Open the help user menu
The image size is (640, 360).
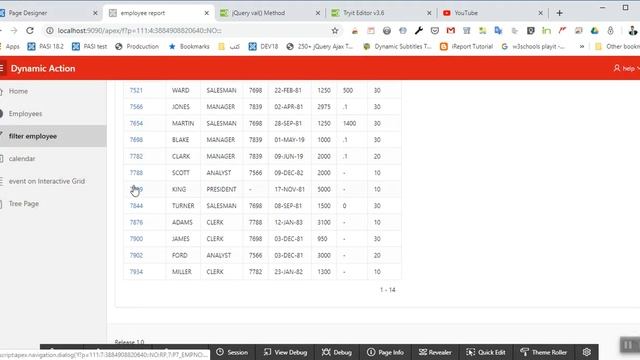626,68
